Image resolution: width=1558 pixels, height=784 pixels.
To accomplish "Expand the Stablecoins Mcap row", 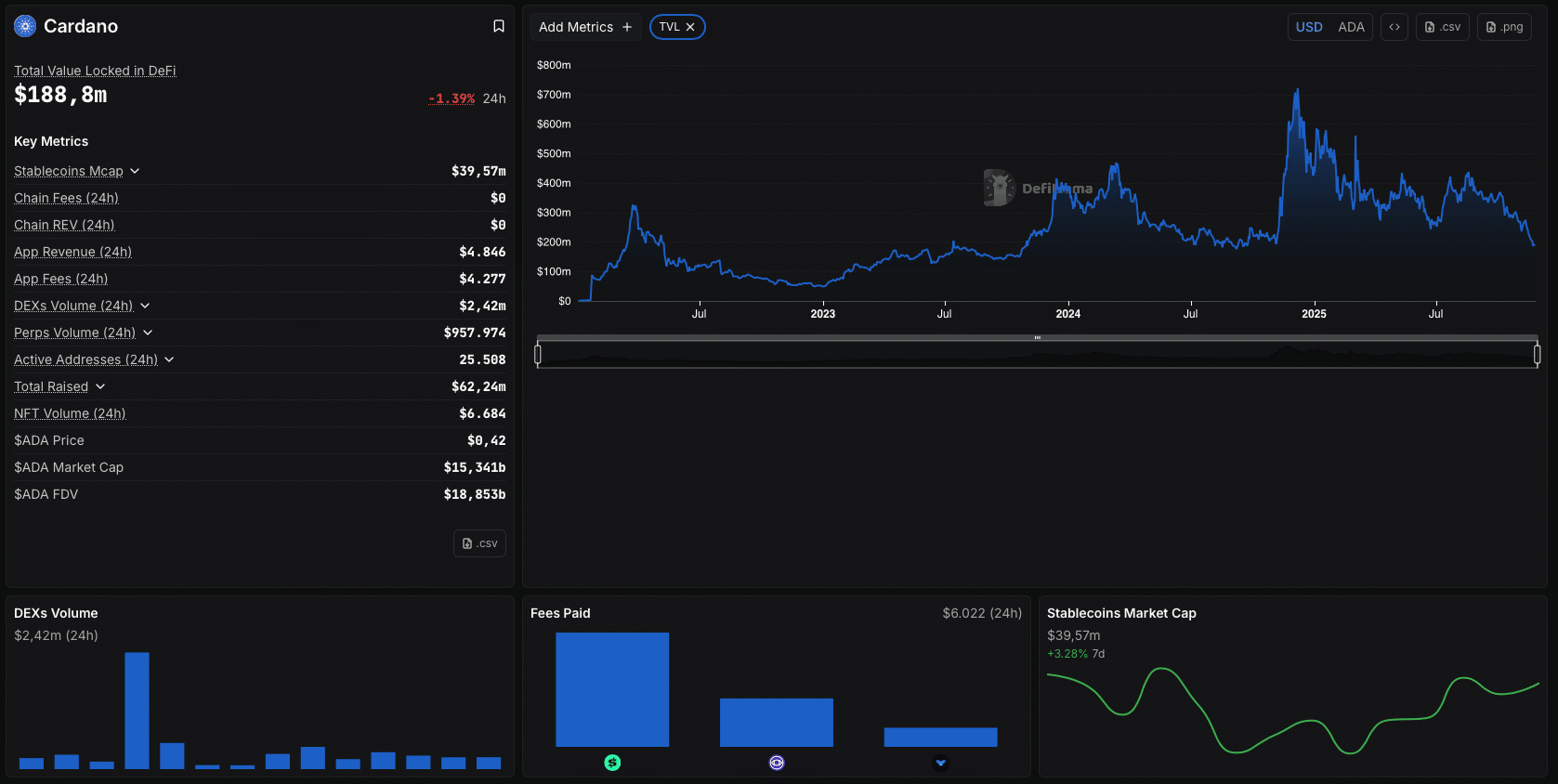I will click(x=135, y=171).
